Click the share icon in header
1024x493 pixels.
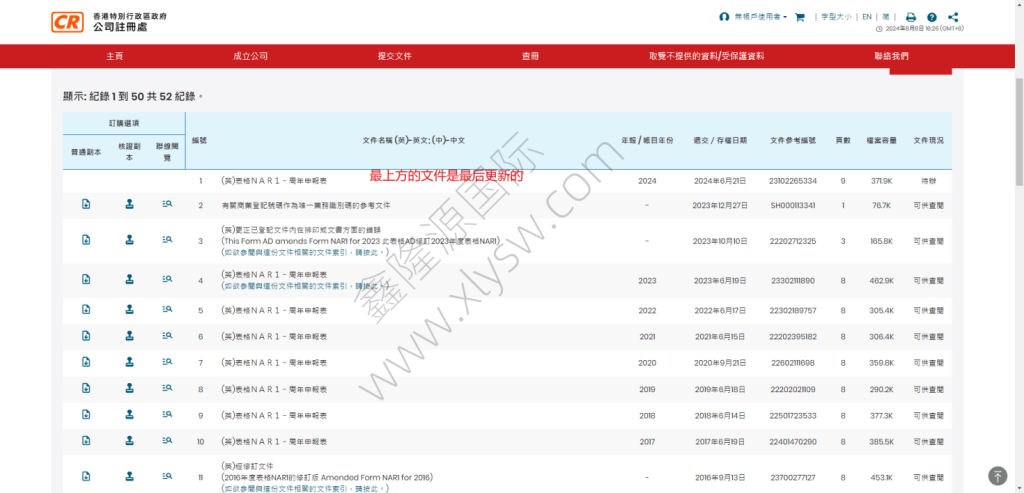953,17
